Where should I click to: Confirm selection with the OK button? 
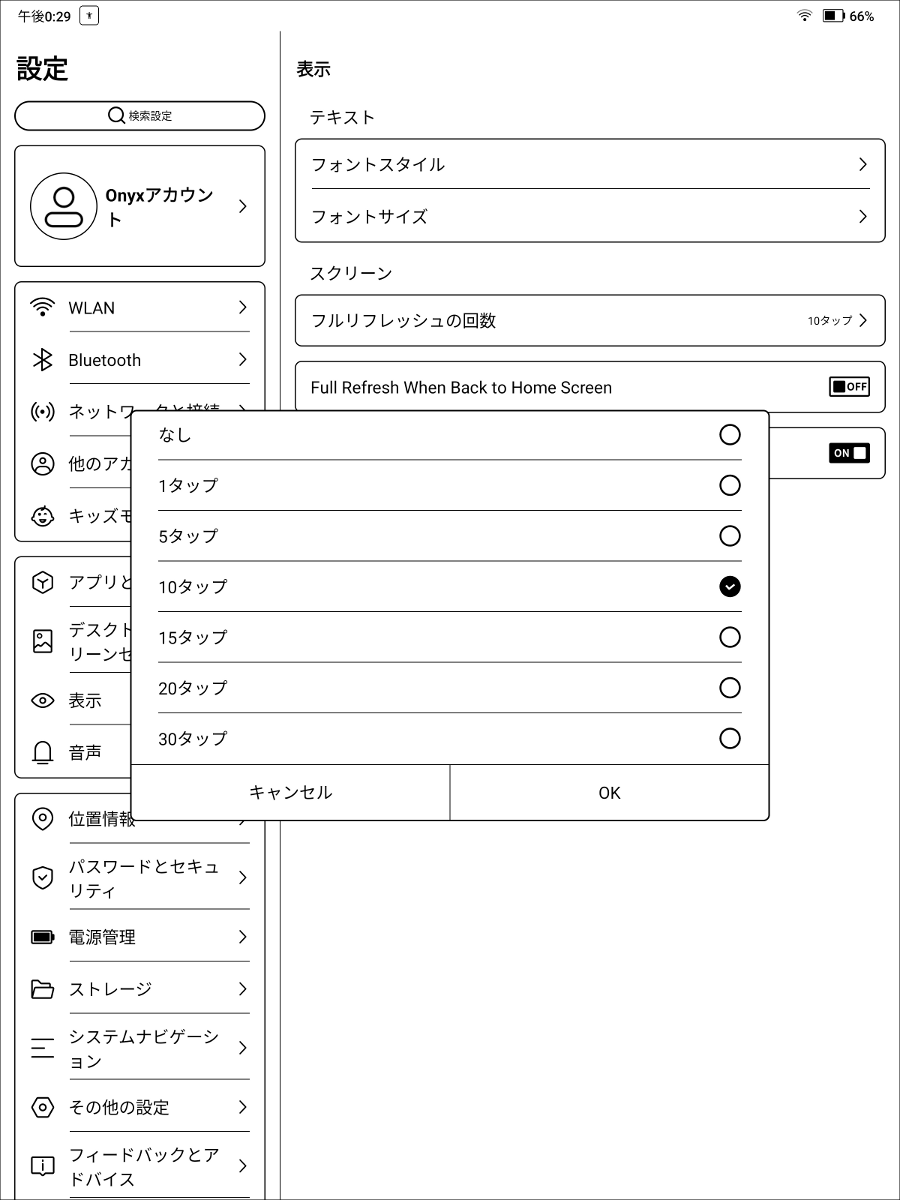pyautogui.click(x=609, y=792)
